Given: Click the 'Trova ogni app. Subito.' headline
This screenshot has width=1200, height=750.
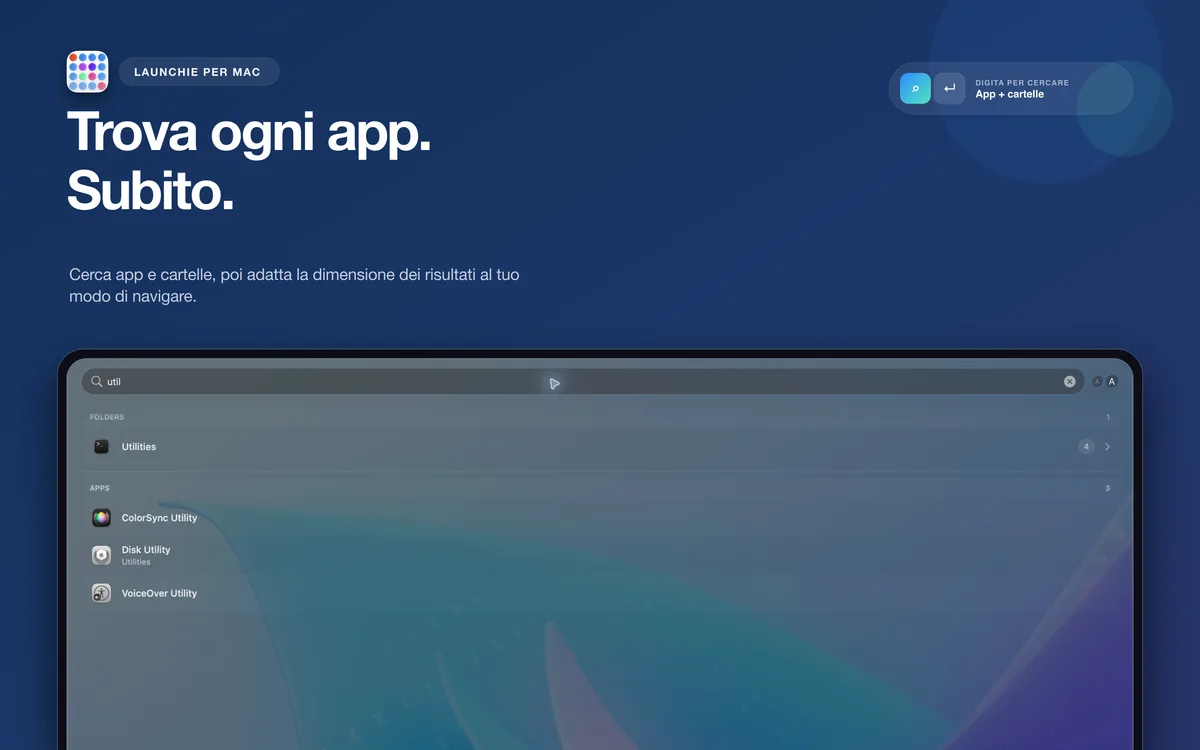Looking at the screenshot, I should (x=250, y=160).
